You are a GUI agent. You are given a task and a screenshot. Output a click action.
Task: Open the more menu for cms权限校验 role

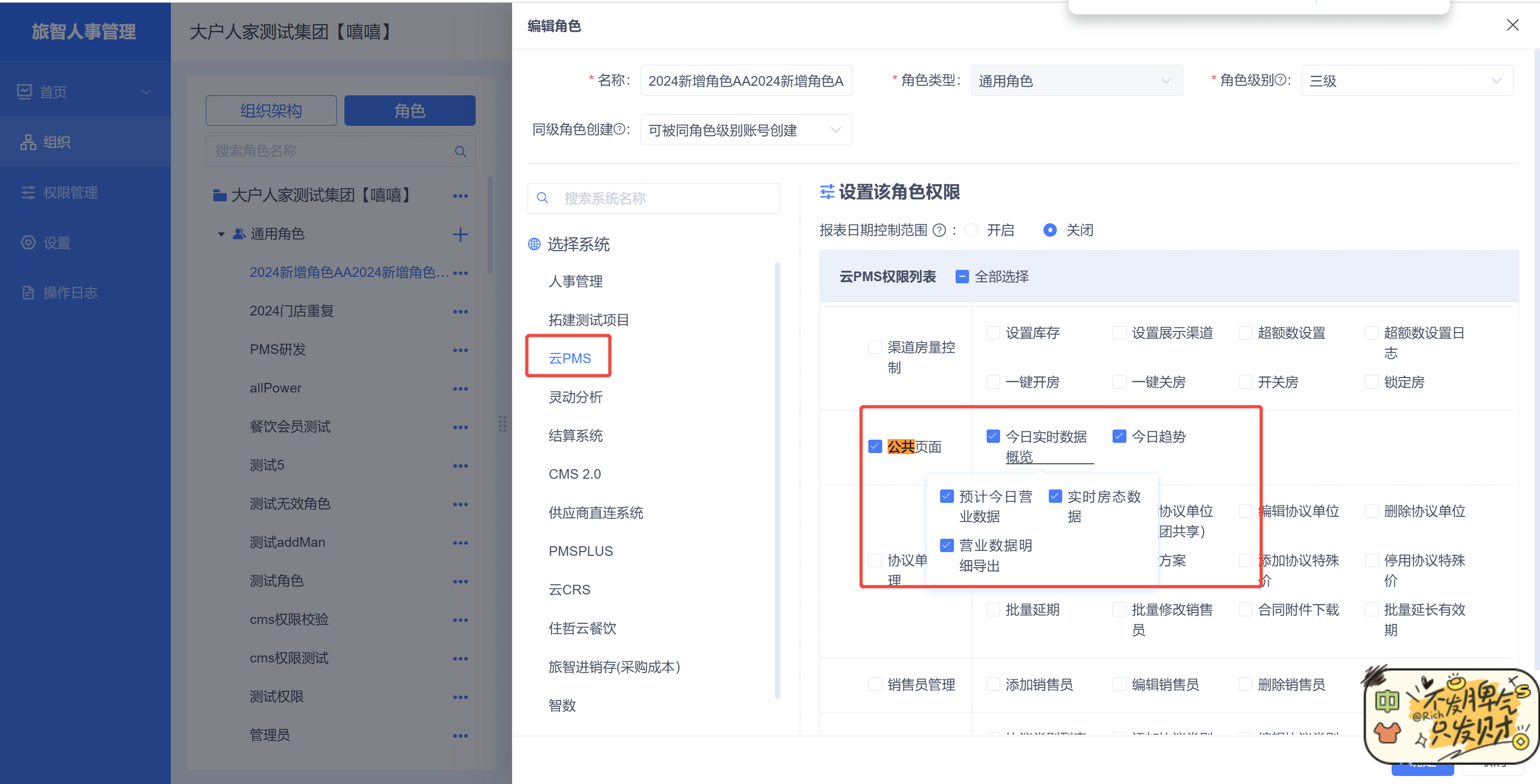click(x=460, y=620)
